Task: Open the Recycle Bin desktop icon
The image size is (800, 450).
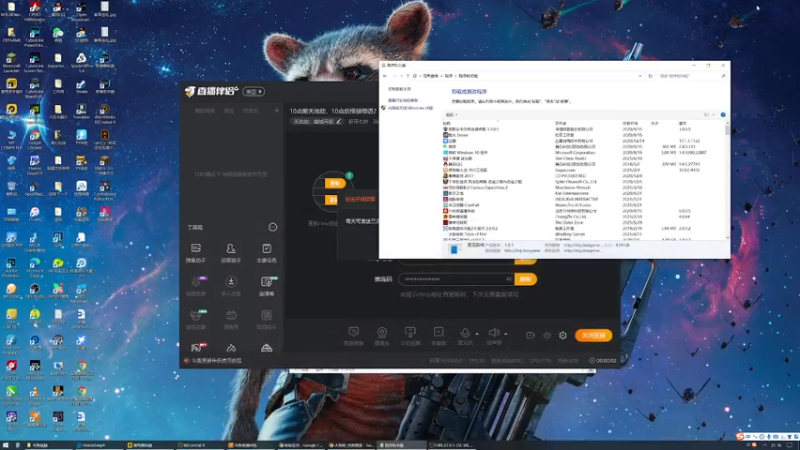Action: click(x=11, y=189)
